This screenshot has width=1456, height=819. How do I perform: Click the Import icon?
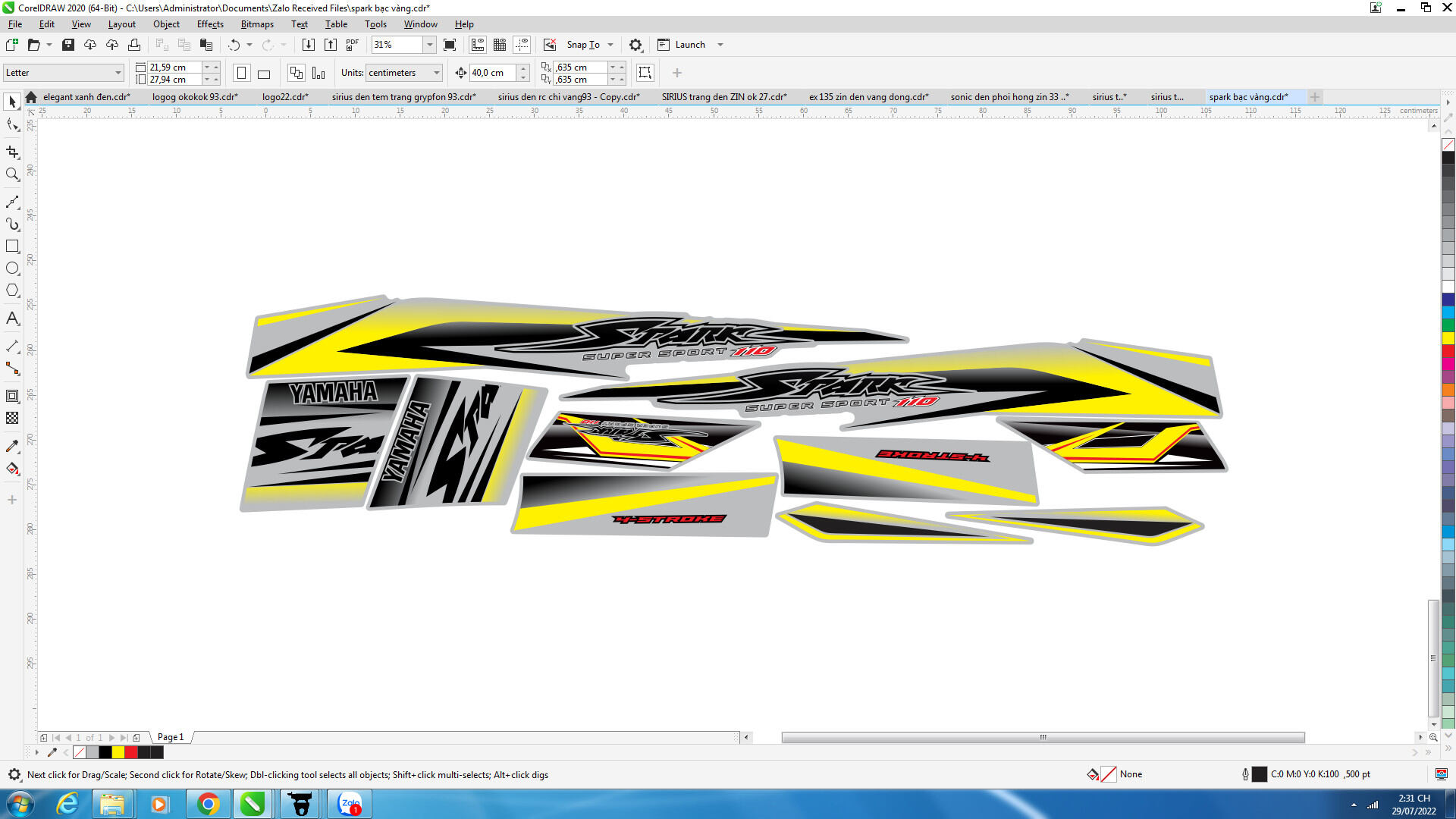pyautogui.click(x=308, y=45)
